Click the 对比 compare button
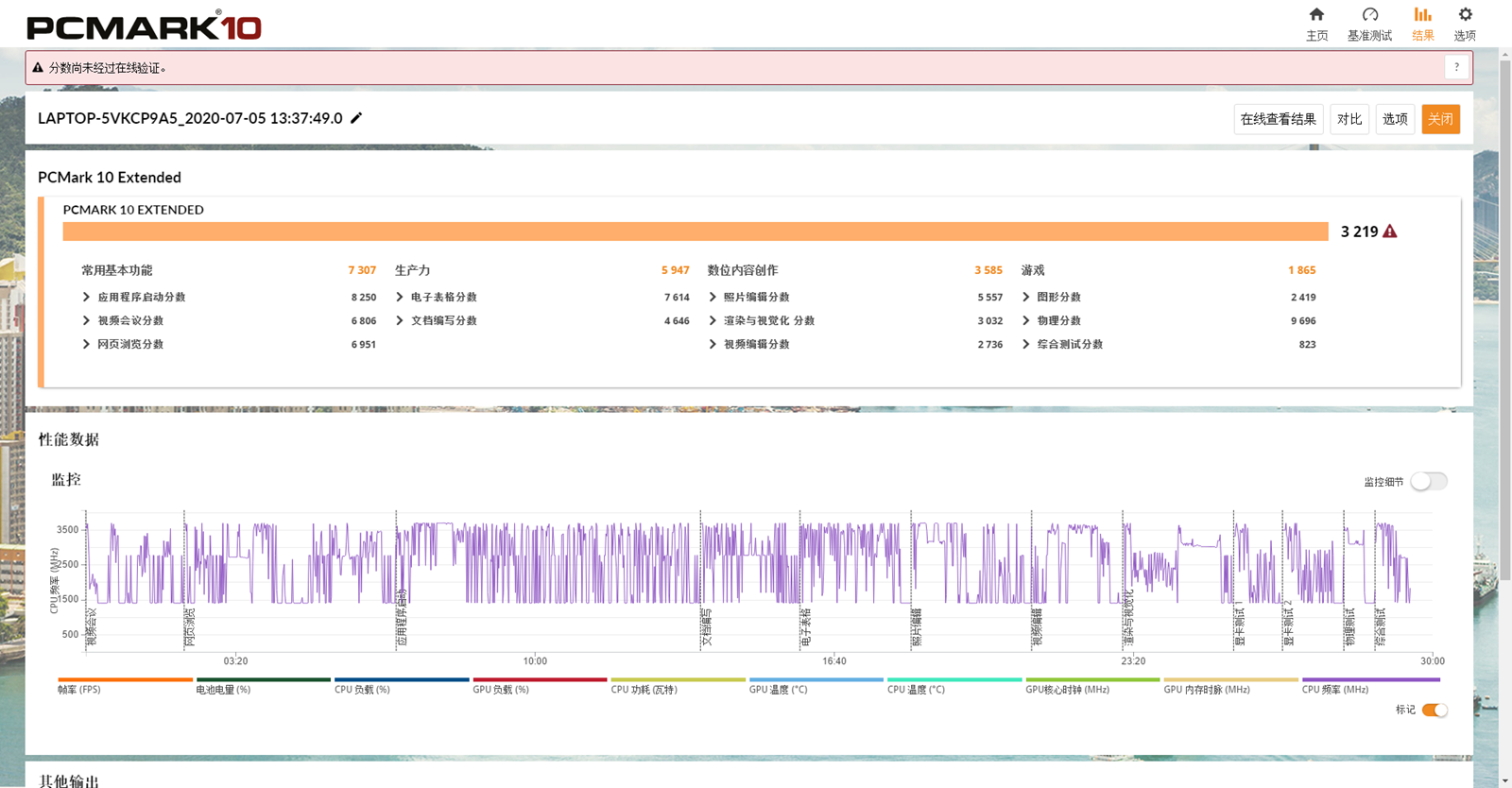This screenshot has width=1512, height=788. pos(1349,119)
